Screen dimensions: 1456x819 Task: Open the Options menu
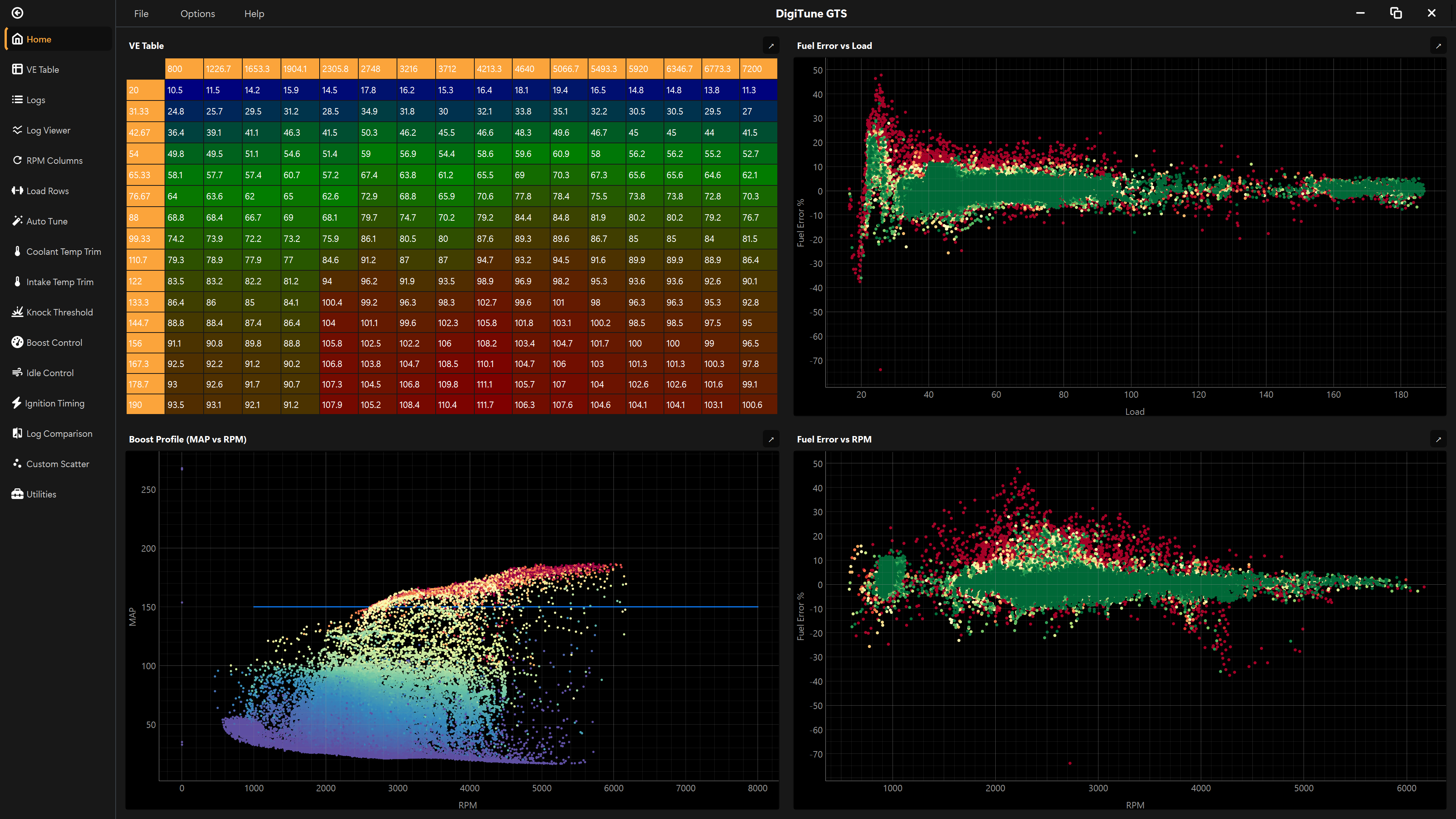click(197, 14)
